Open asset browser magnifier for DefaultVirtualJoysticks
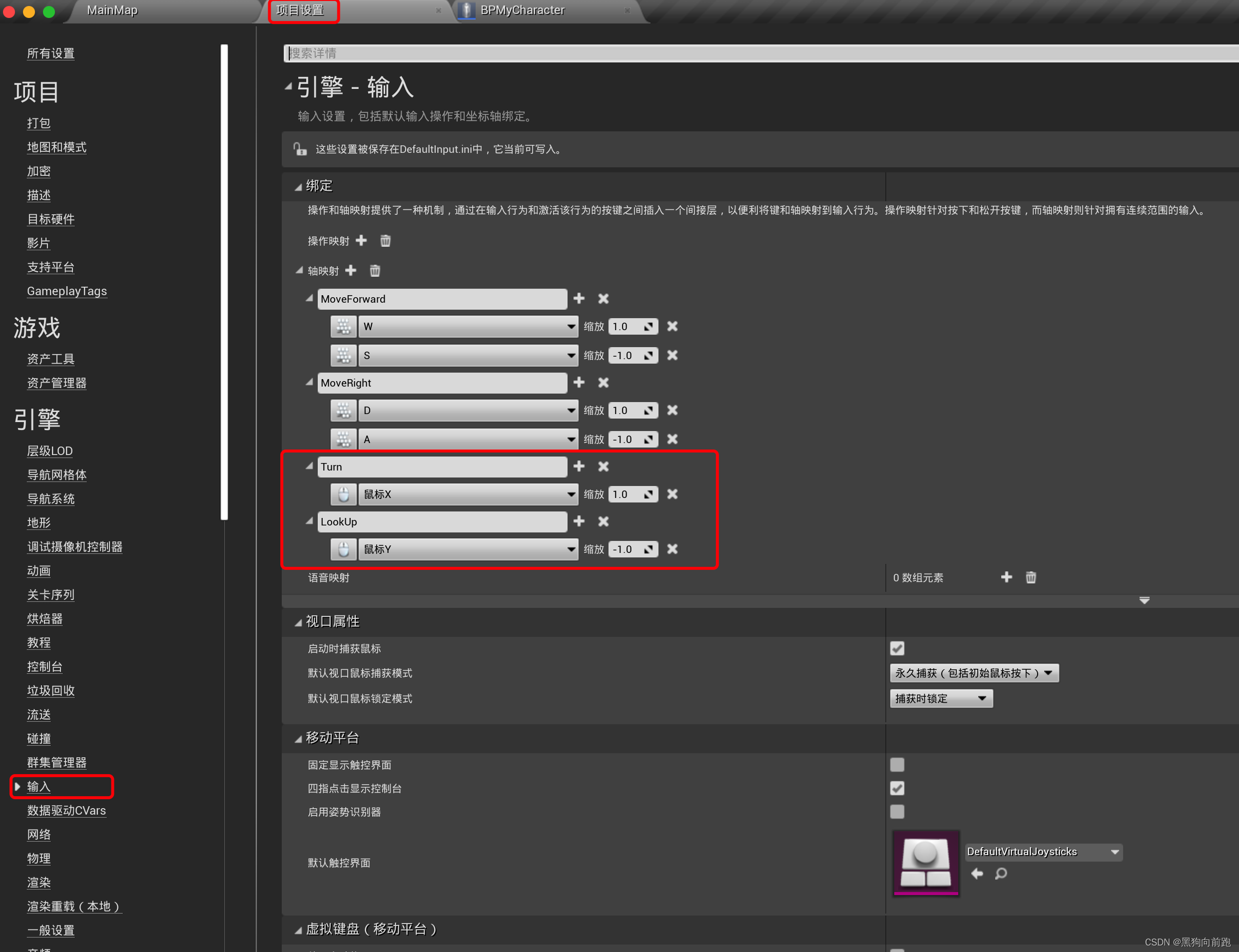 click(1001, 874)
